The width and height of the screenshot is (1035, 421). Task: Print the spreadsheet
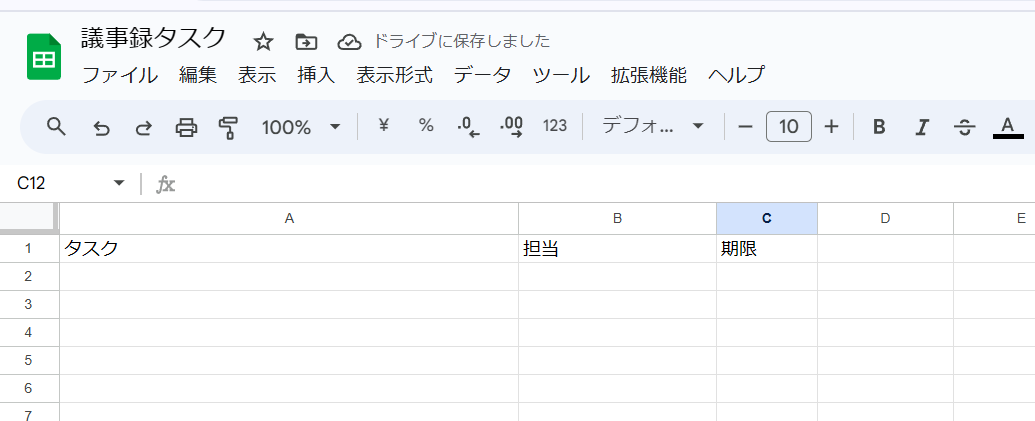[x=186, y=127]
